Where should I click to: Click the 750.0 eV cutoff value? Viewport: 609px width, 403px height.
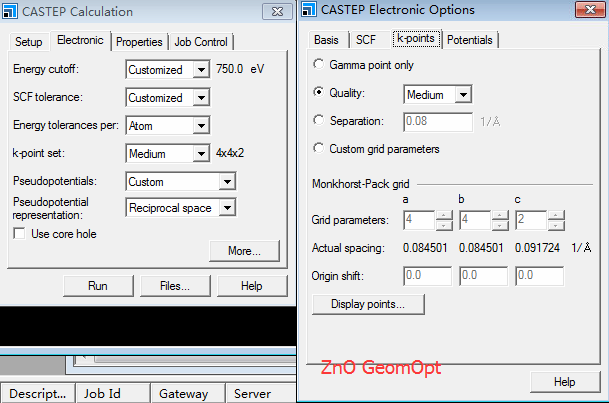pos(240,69)
